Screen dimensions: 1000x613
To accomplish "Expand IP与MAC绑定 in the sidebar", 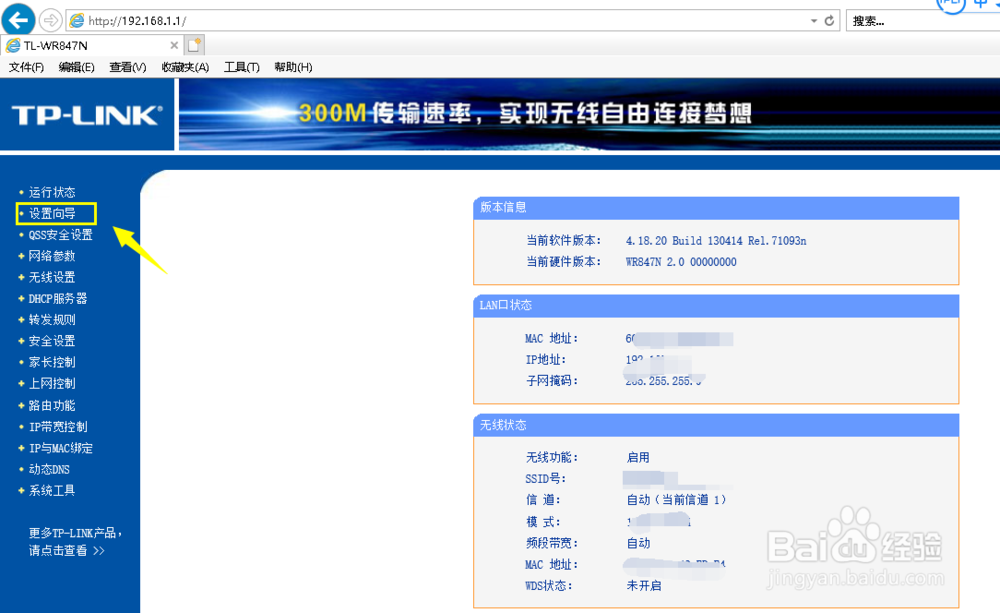I will [61, 448].
